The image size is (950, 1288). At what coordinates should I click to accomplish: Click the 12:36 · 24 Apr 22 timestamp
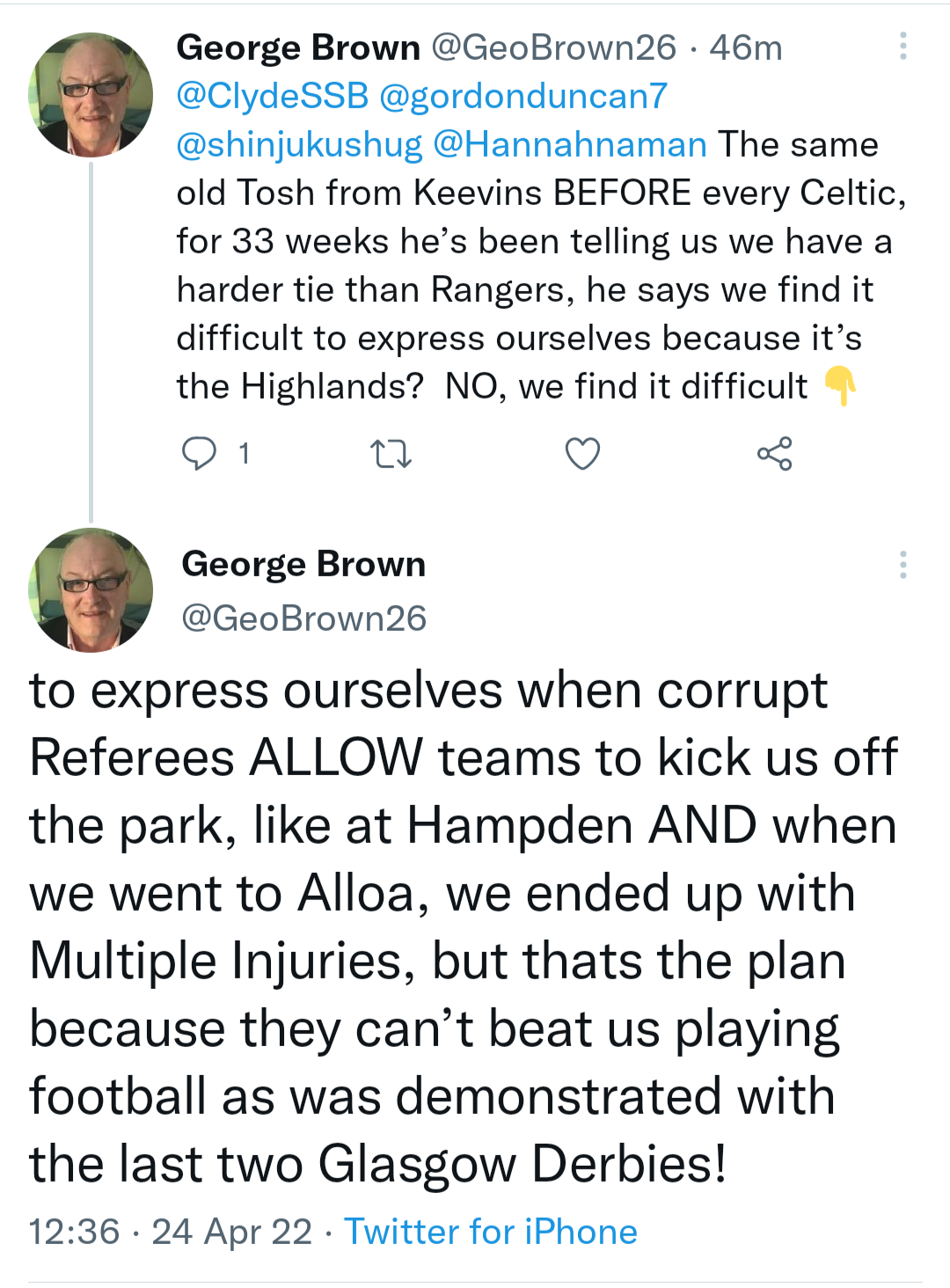[x=170, y=1232]
